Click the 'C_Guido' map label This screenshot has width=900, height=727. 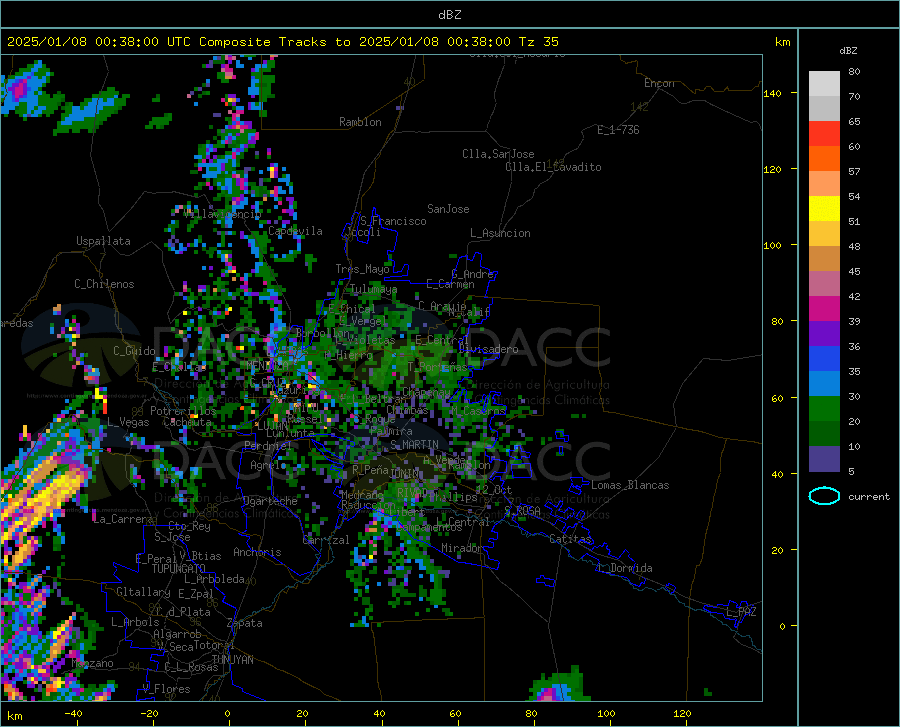[x=134, y=351]
